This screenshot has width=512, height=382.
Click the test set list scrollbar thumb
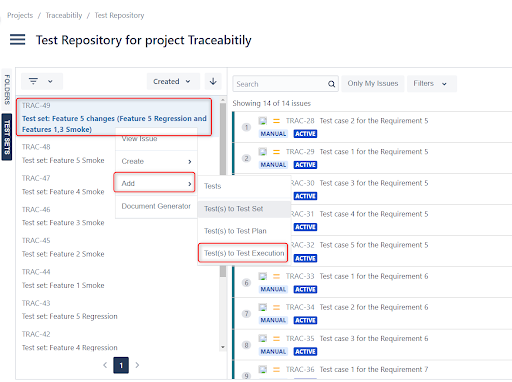(223, 190)
